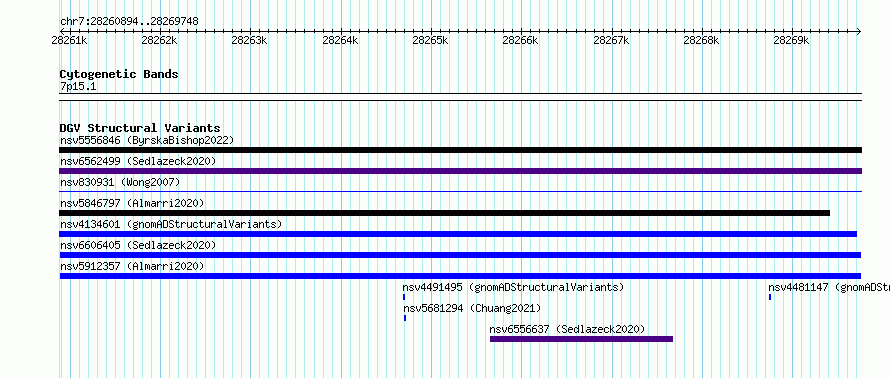Click the blue bar under nsv6606405
The height and width of the screenshot is (378, 890).
click(460, 255)
